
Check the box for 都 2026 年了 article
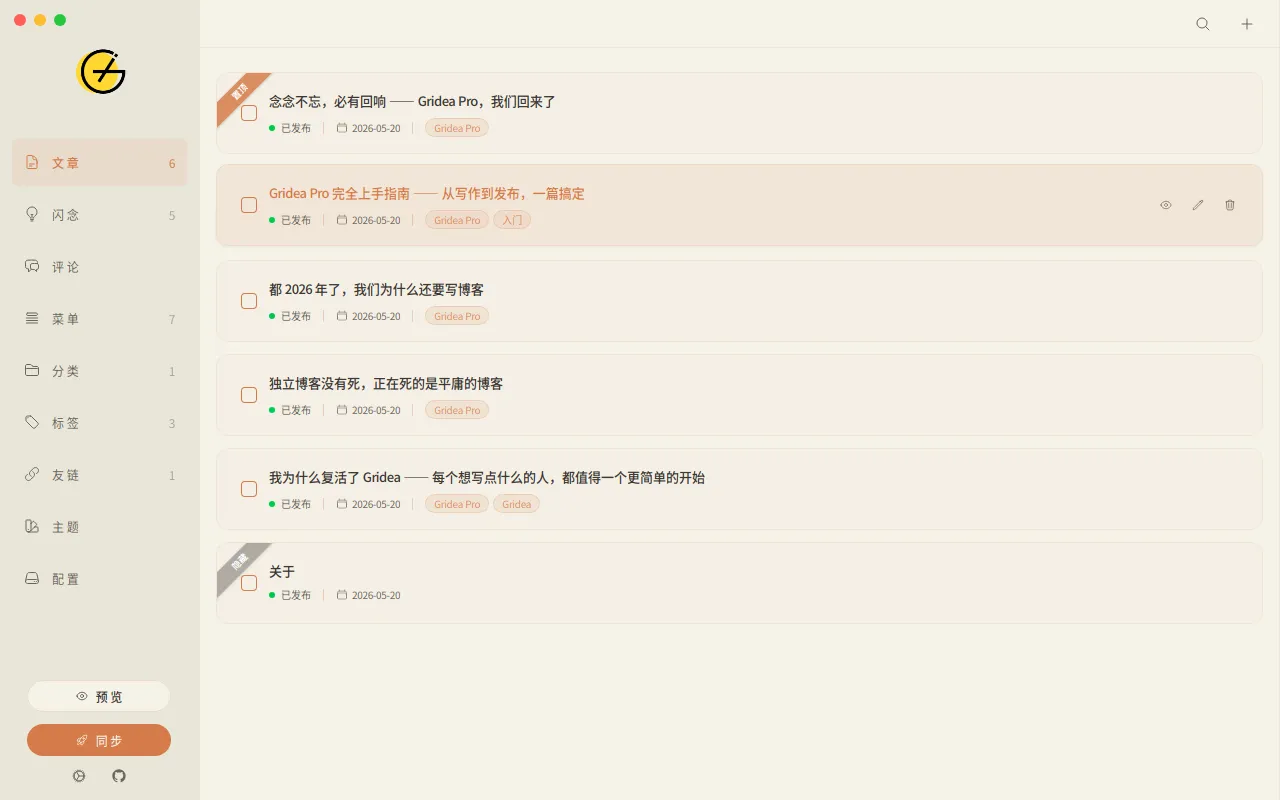249,301
